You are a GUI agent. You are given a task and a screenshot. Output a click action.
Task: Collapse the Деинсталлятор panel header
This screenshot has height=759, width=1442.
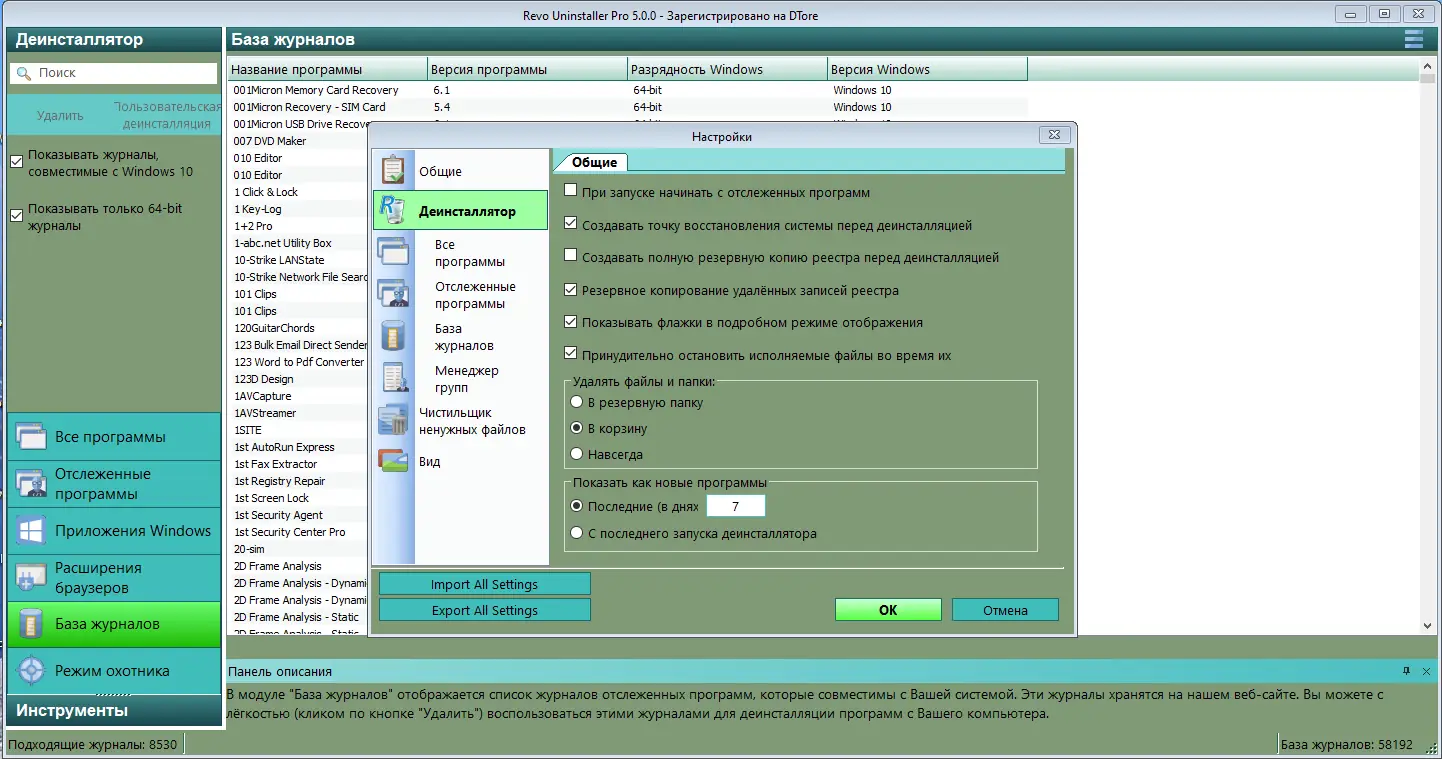(114, 39)
